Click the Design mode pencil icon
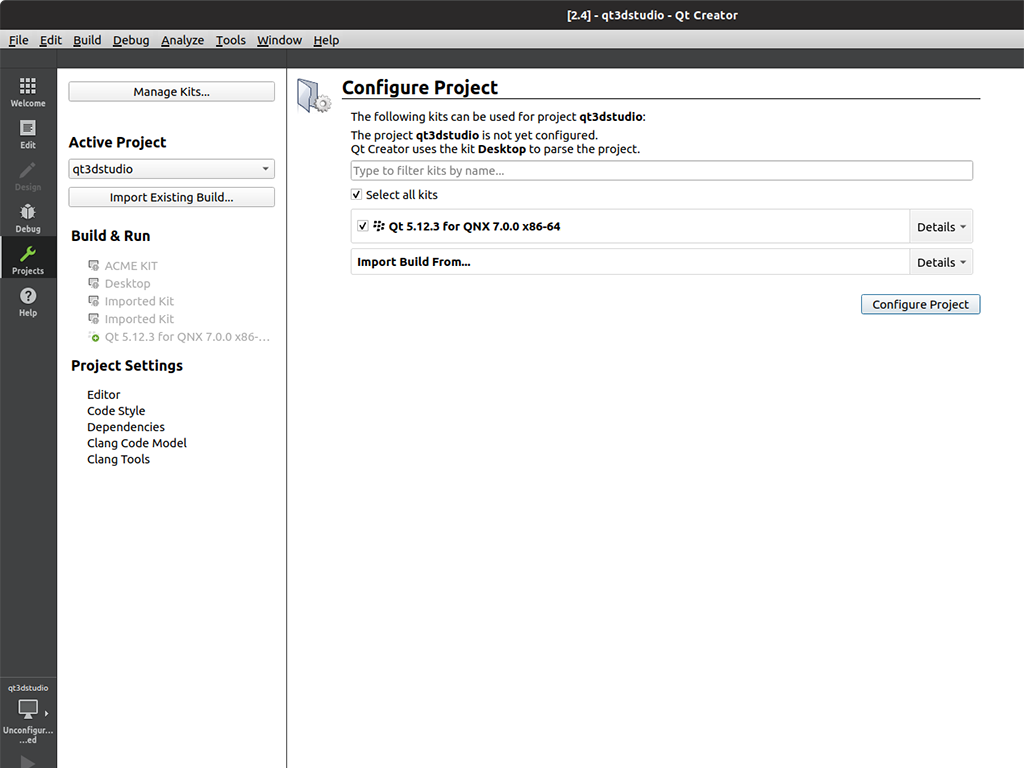This screenshot has width=1024, height=768. [x=28, y=176]
